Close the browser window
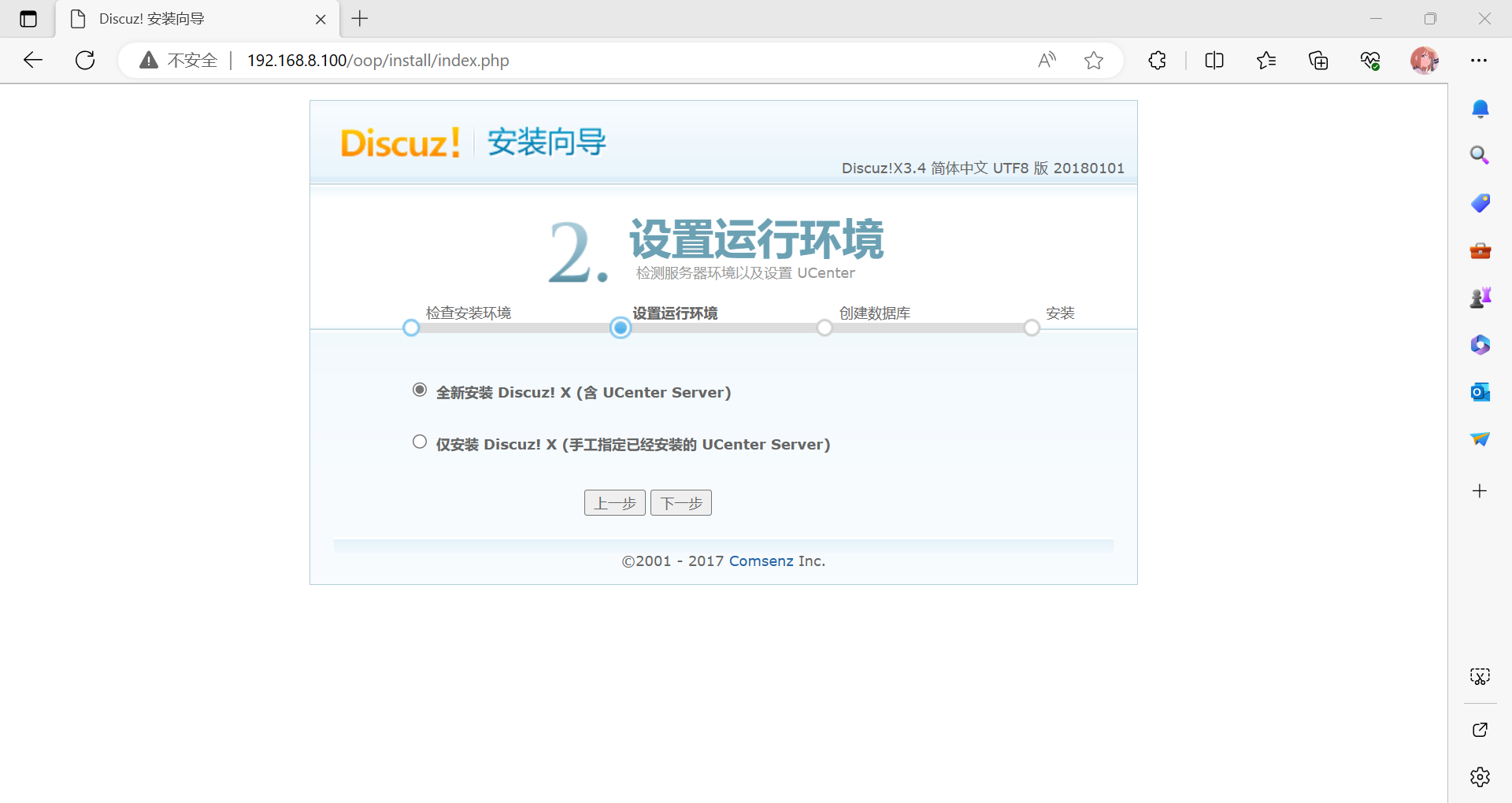This screenshot has width=1512, height=803. coord(1484,19)
